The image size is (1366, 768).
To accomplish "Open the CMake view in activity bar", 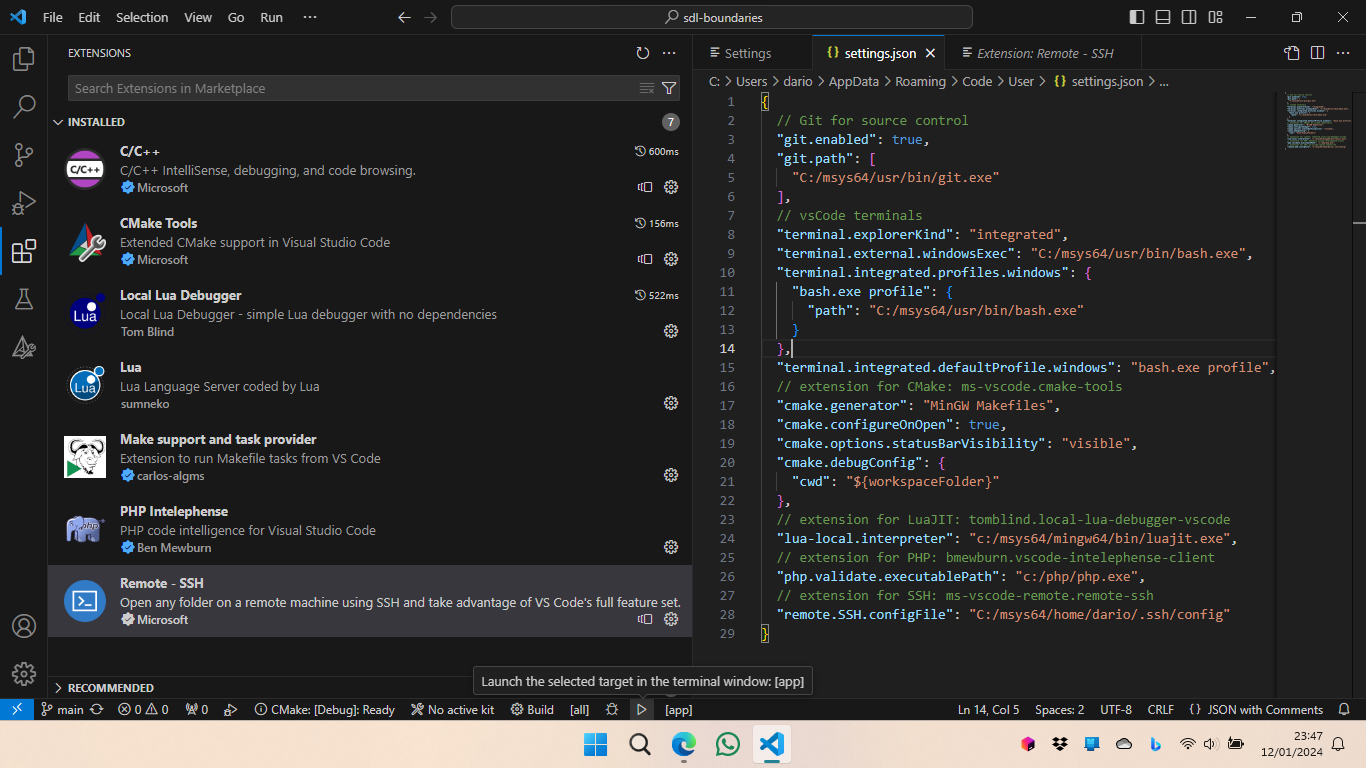I will coord(24,347).
